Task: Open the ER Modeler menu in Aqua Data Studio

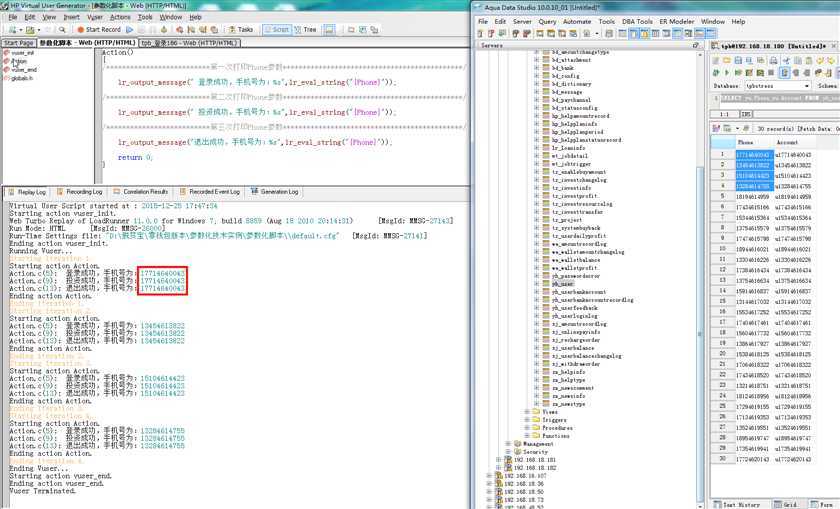Action: pyautogui.click(x=677, y=21)
